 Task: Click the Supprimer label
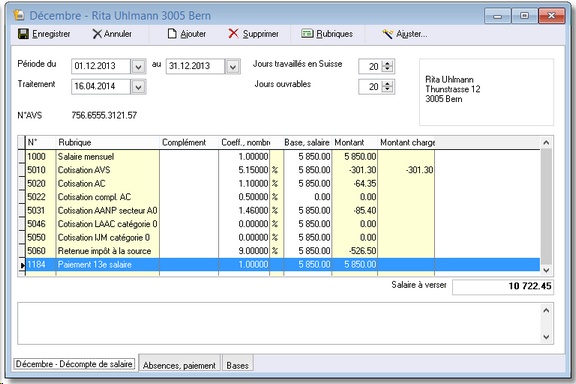(x=260, y=34)
